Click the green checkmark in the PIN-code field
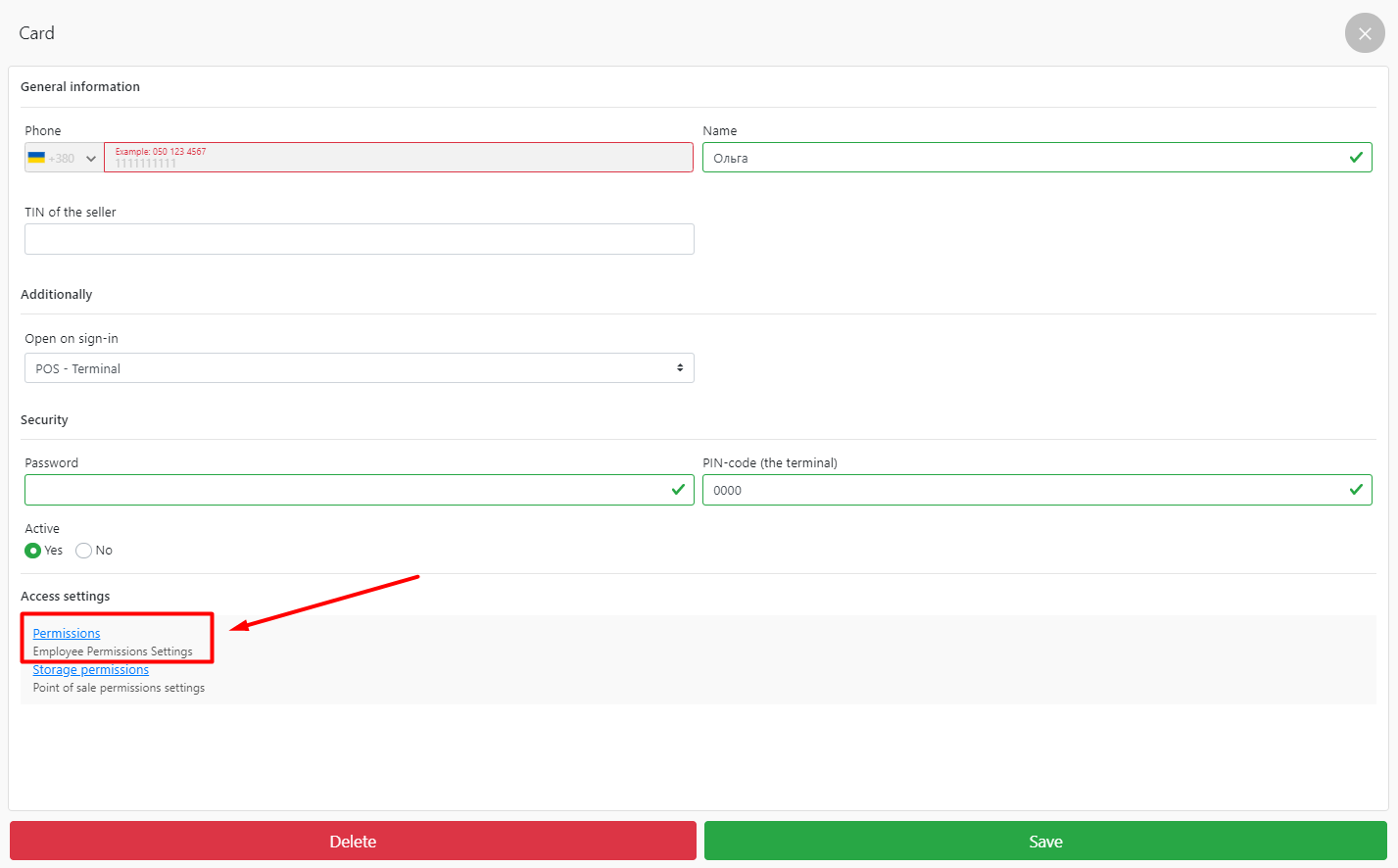This screenshot has height=868, width=1398. click(x=1356, y=490)
